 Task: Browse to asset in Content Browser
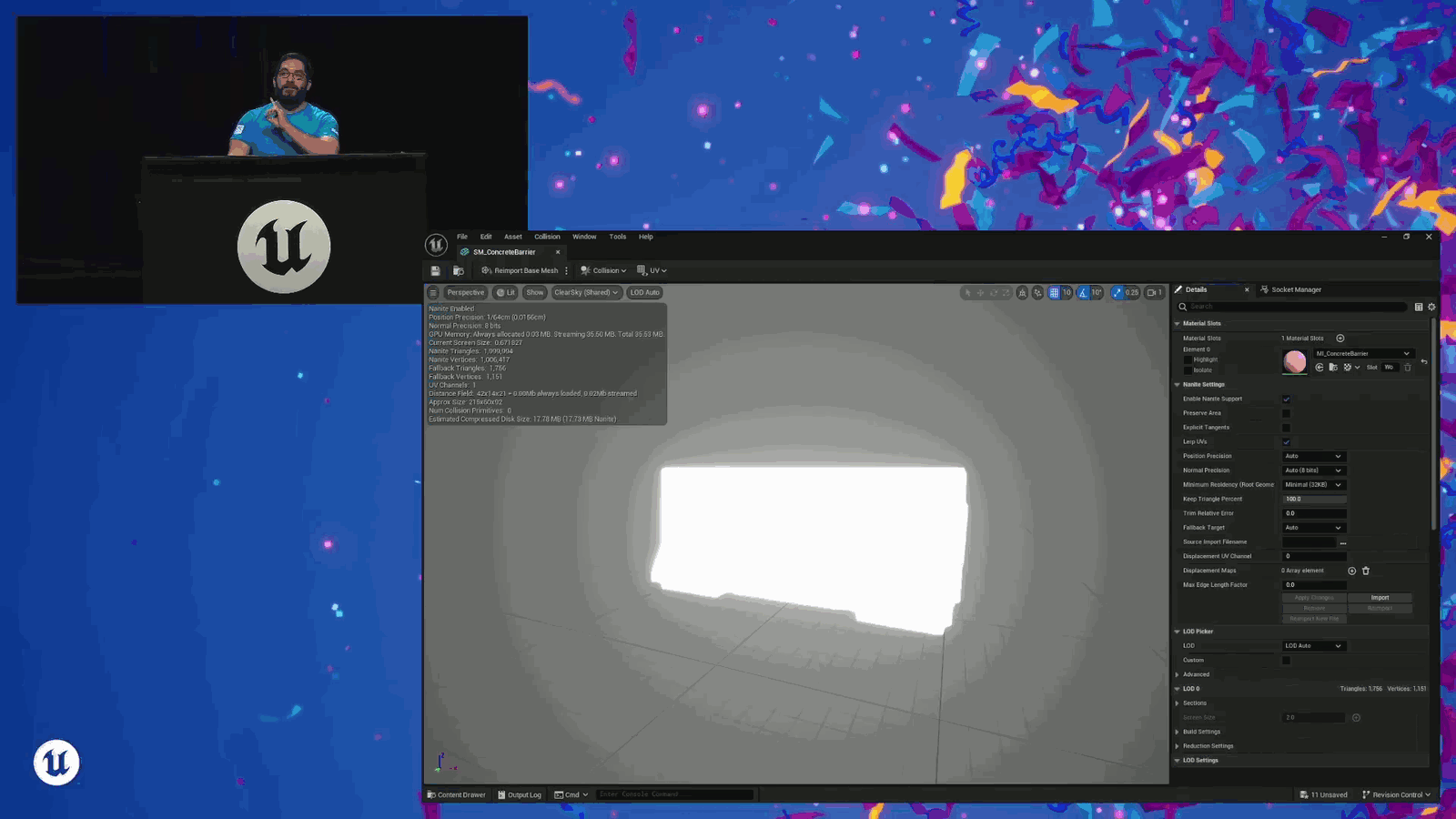459,270
